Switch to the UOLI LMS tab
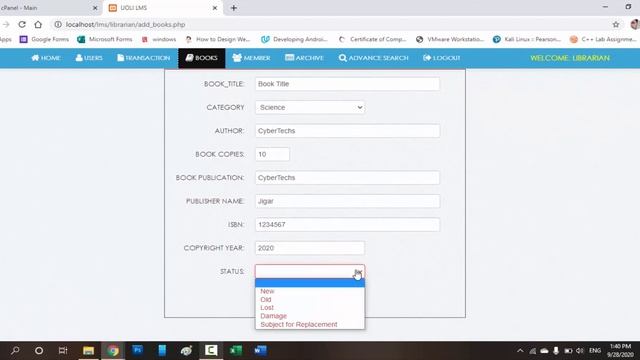This screenshot has width=640, height=360. [x=163, y=8]
